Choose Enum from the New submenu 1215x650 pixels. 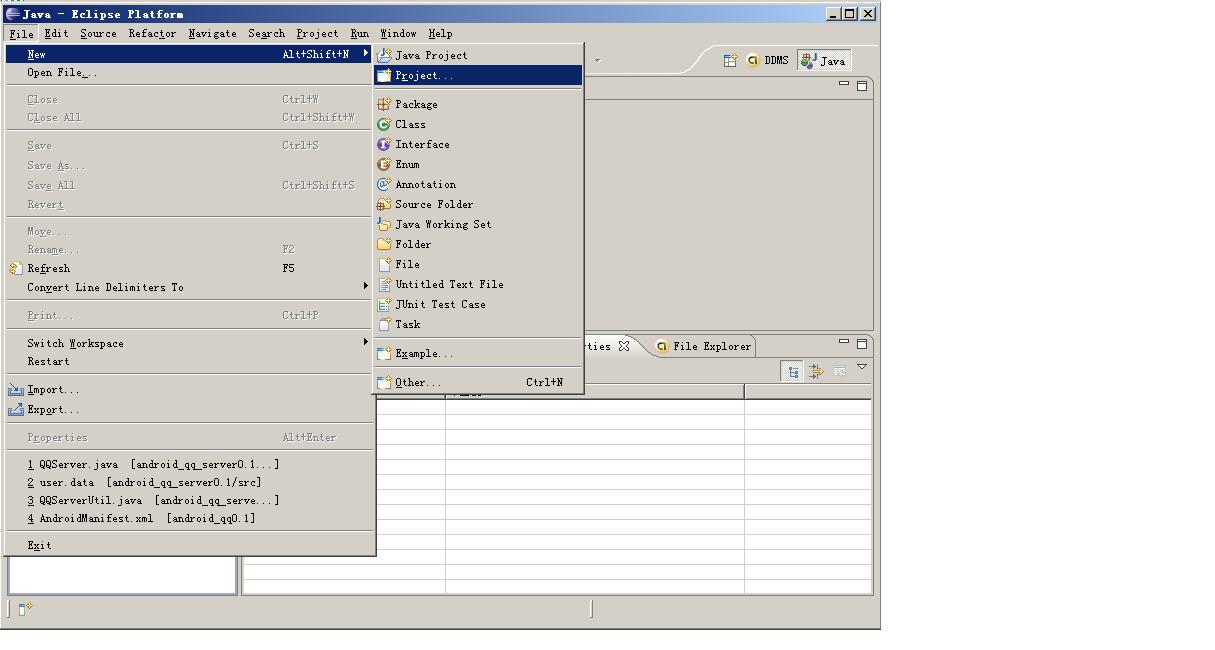[478, 164]
